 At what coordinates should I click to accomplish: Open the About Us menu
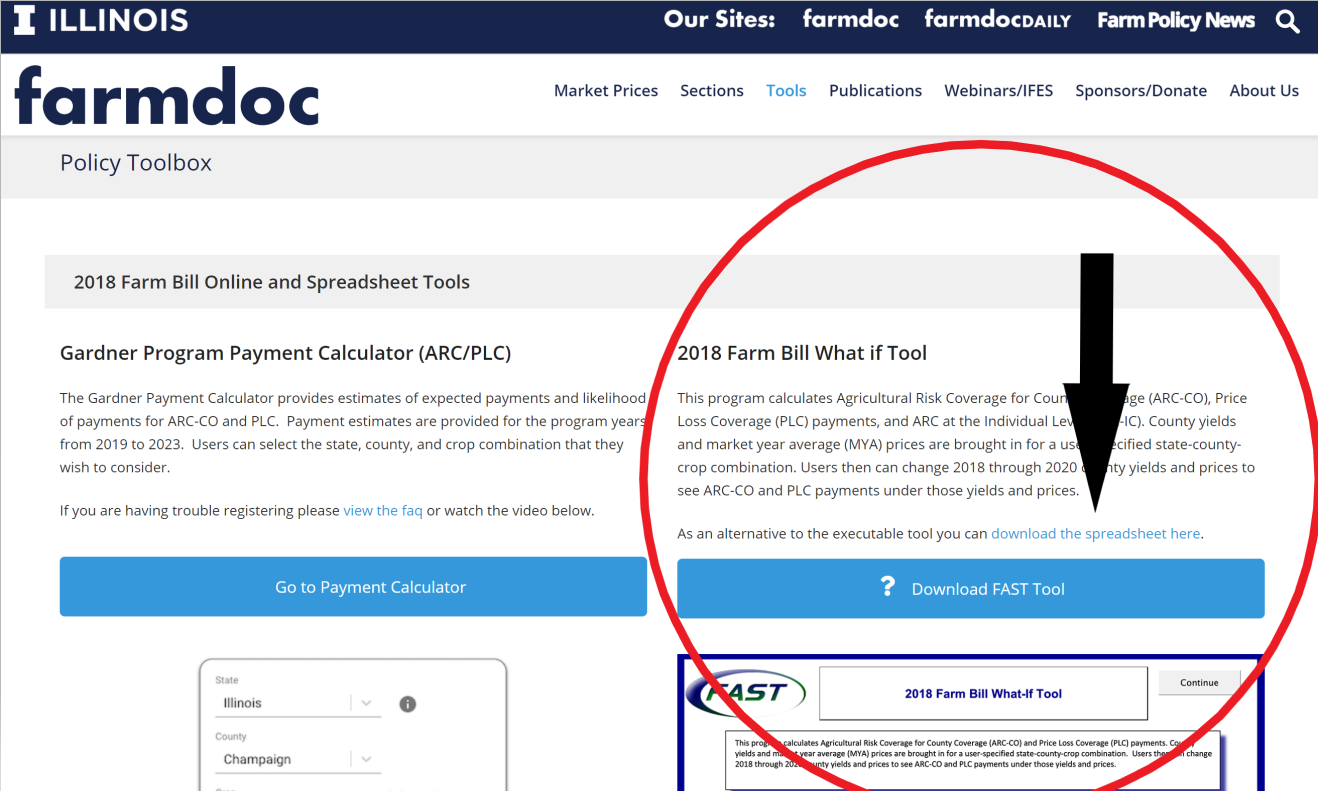[x=1264, y=91]
